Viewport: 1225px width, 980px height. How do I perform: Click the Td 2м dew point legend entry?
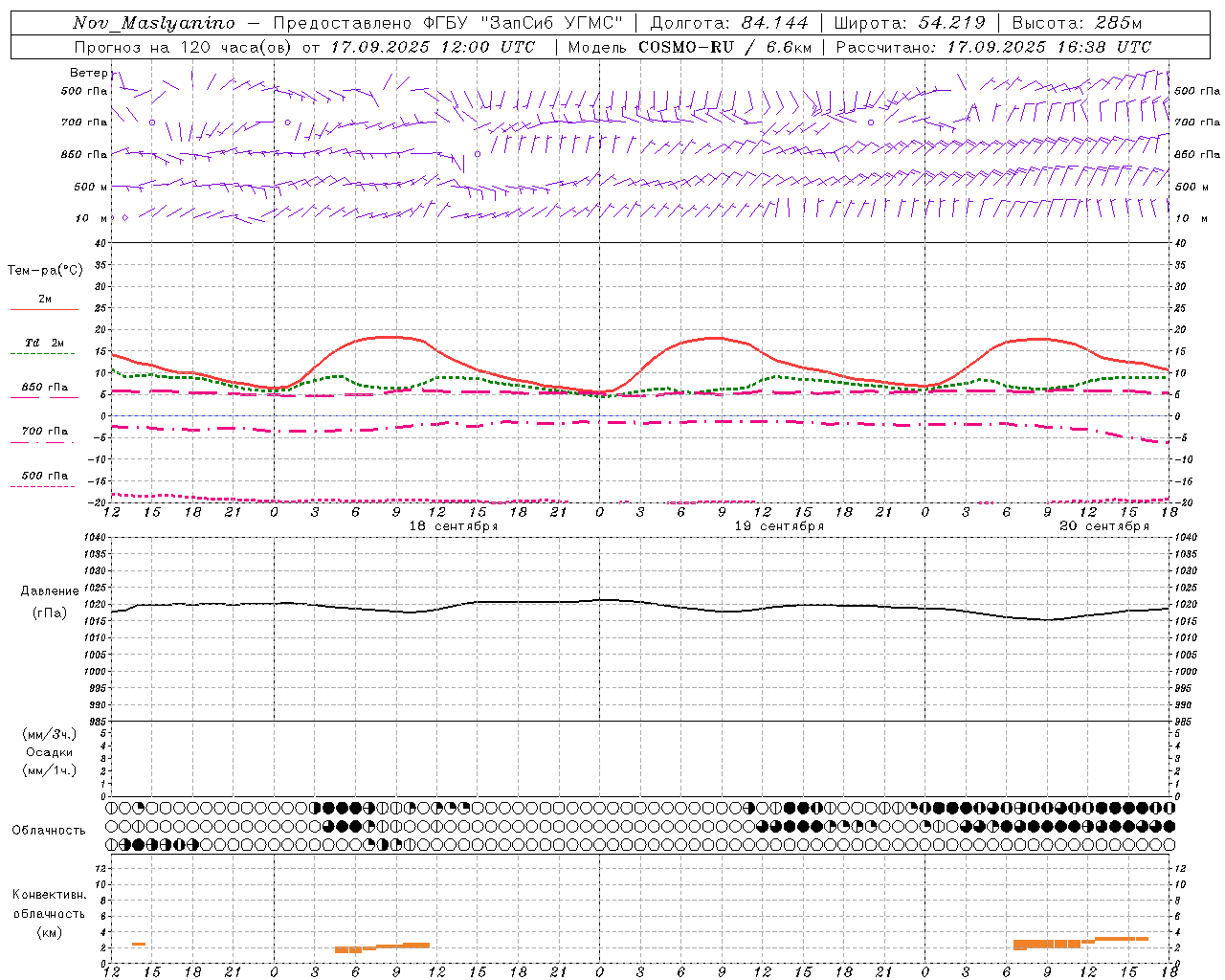(45, 343)
